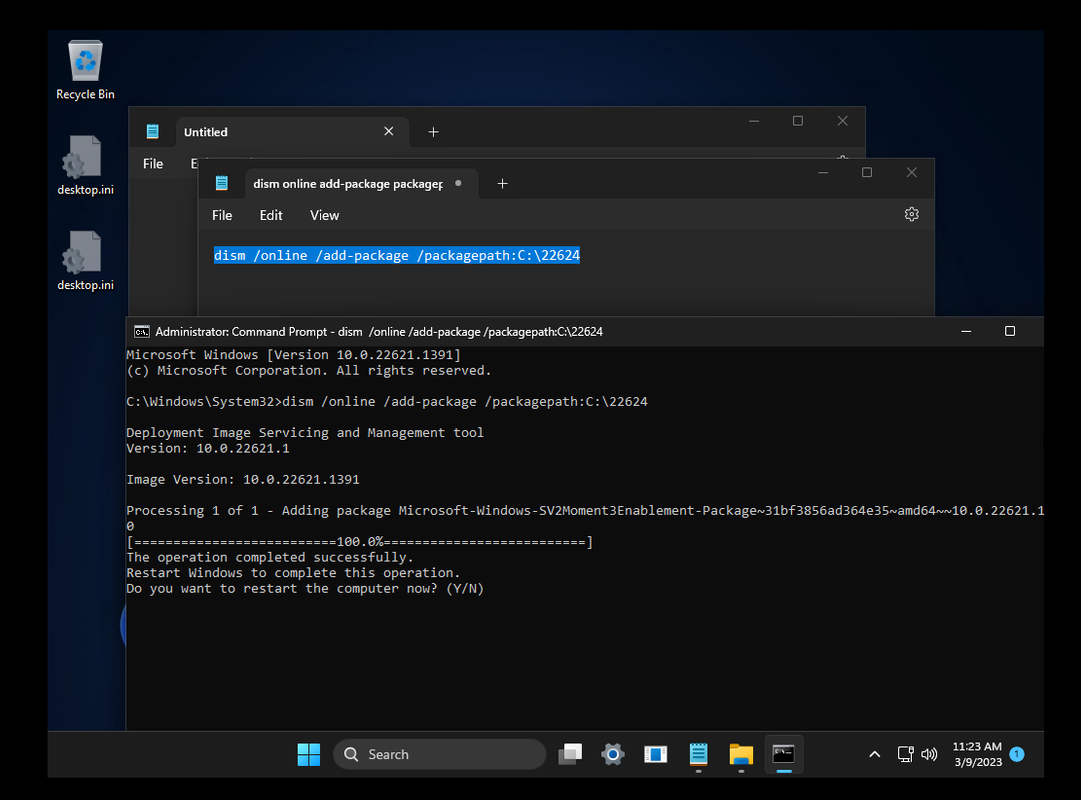The height and width of the screenshot is (800, 1081).
Task: Click the highlighted dism command text in Notepad
Action: [x=396, y=255]
